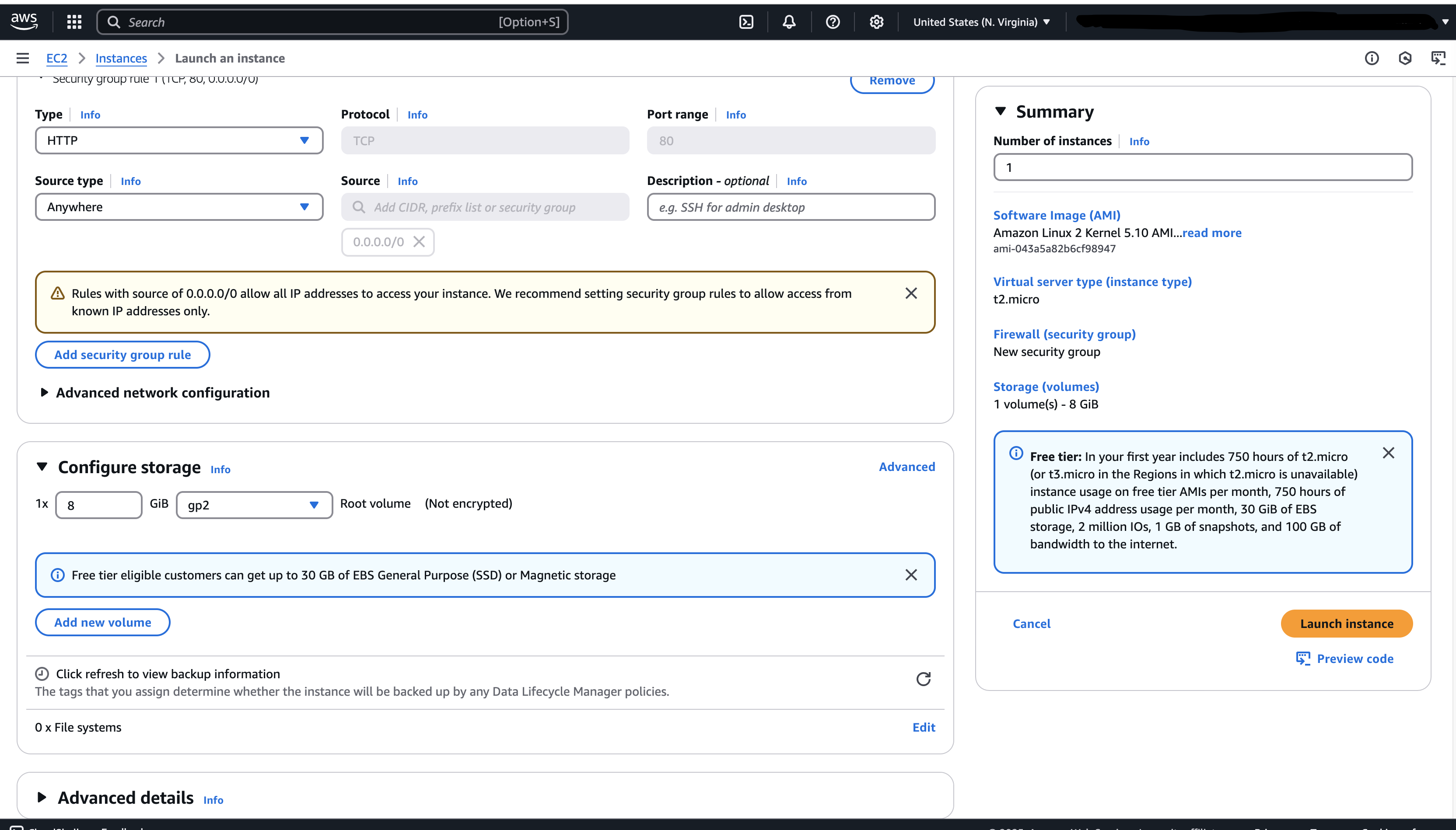Click Add security group rule
Image resolution: width=1456 pixels, height=830 pixels.
122,355
